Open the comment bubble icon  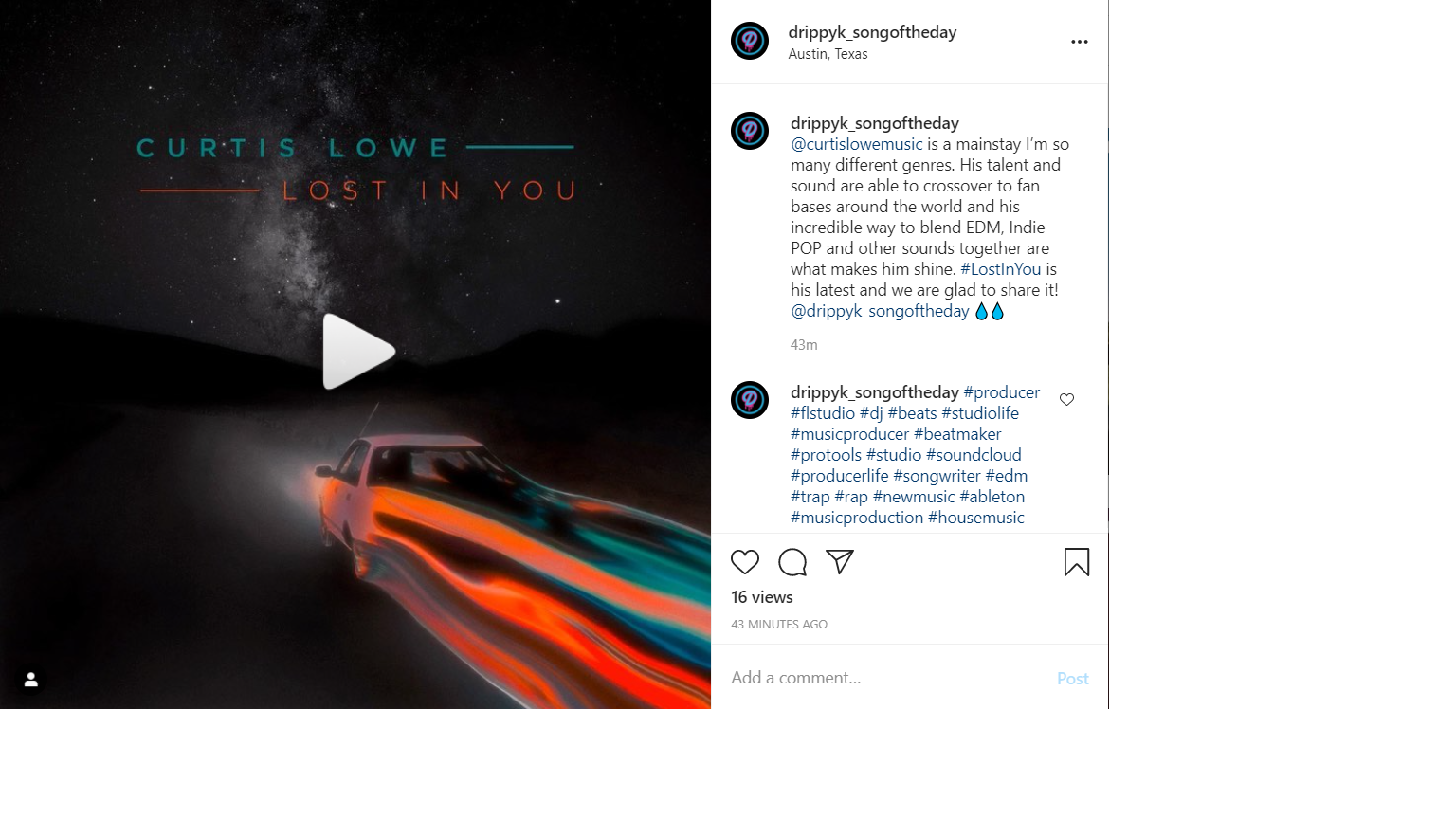tap(792, 562)
